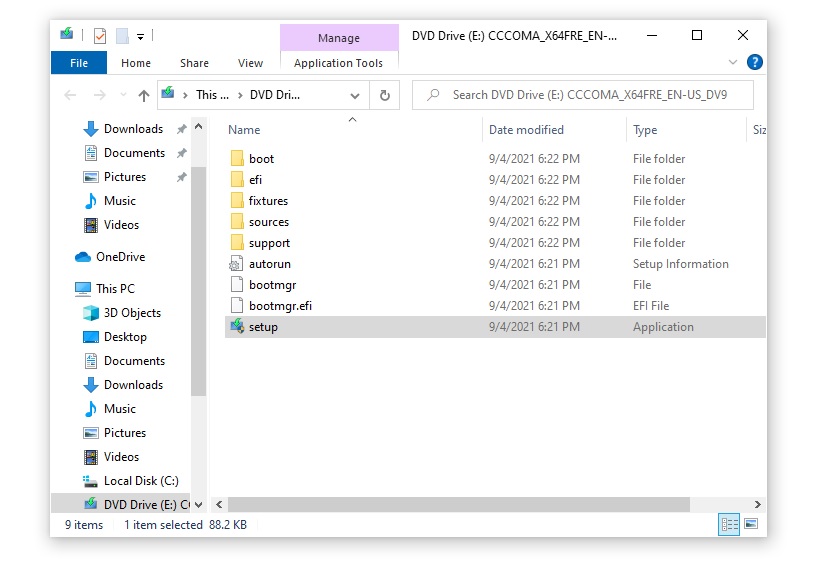Open Desktop under This PC
The image size is (813, 572).
[115, 337]
